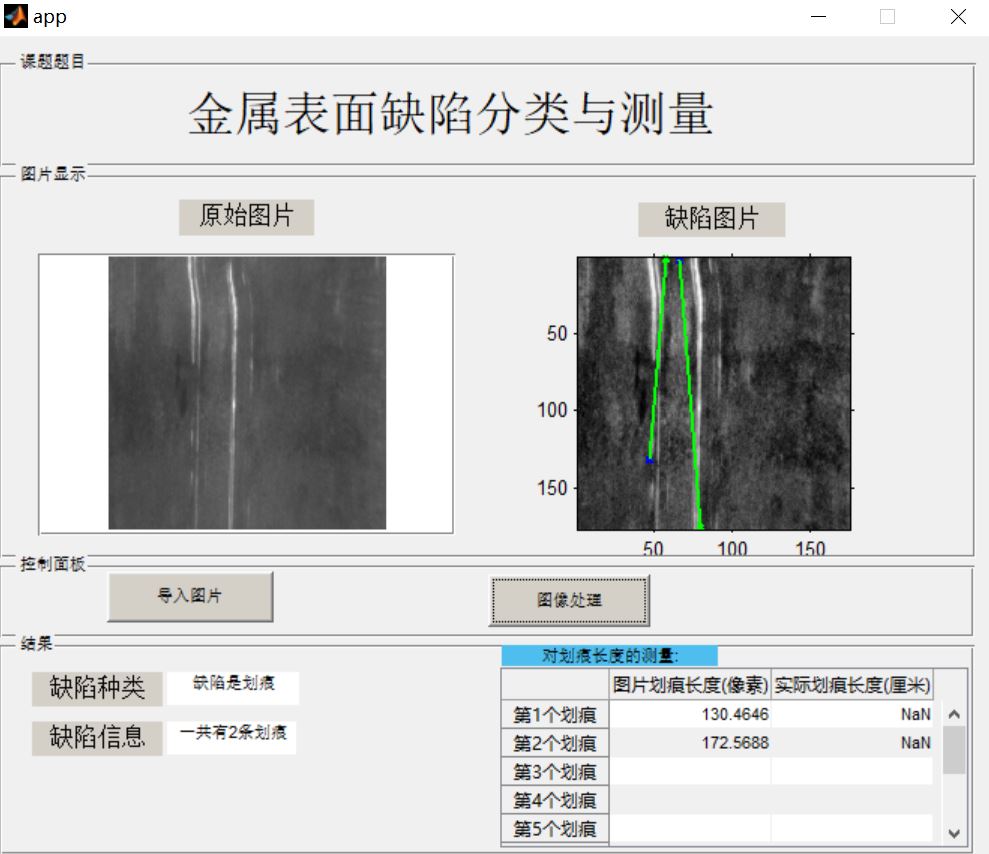Click the defect image with green lines
Screen dimensions: 989x854
click(714, 393)
